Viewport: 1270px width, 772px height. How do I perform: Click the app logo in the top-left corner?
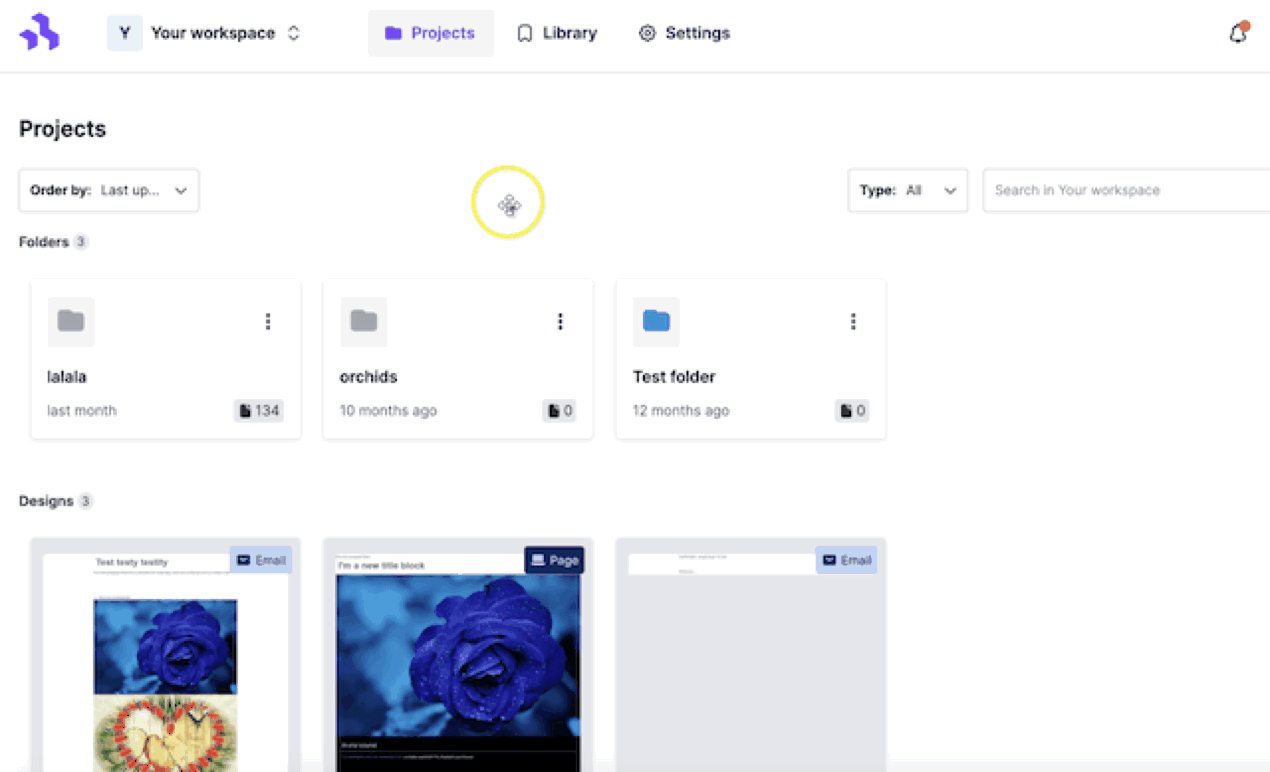coord(39,33)
